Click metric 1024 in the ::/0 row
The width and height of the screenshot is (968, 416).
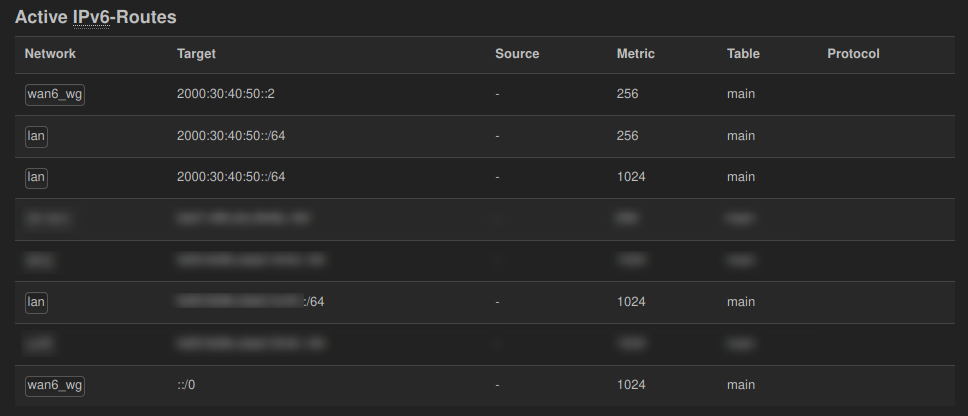631,385
